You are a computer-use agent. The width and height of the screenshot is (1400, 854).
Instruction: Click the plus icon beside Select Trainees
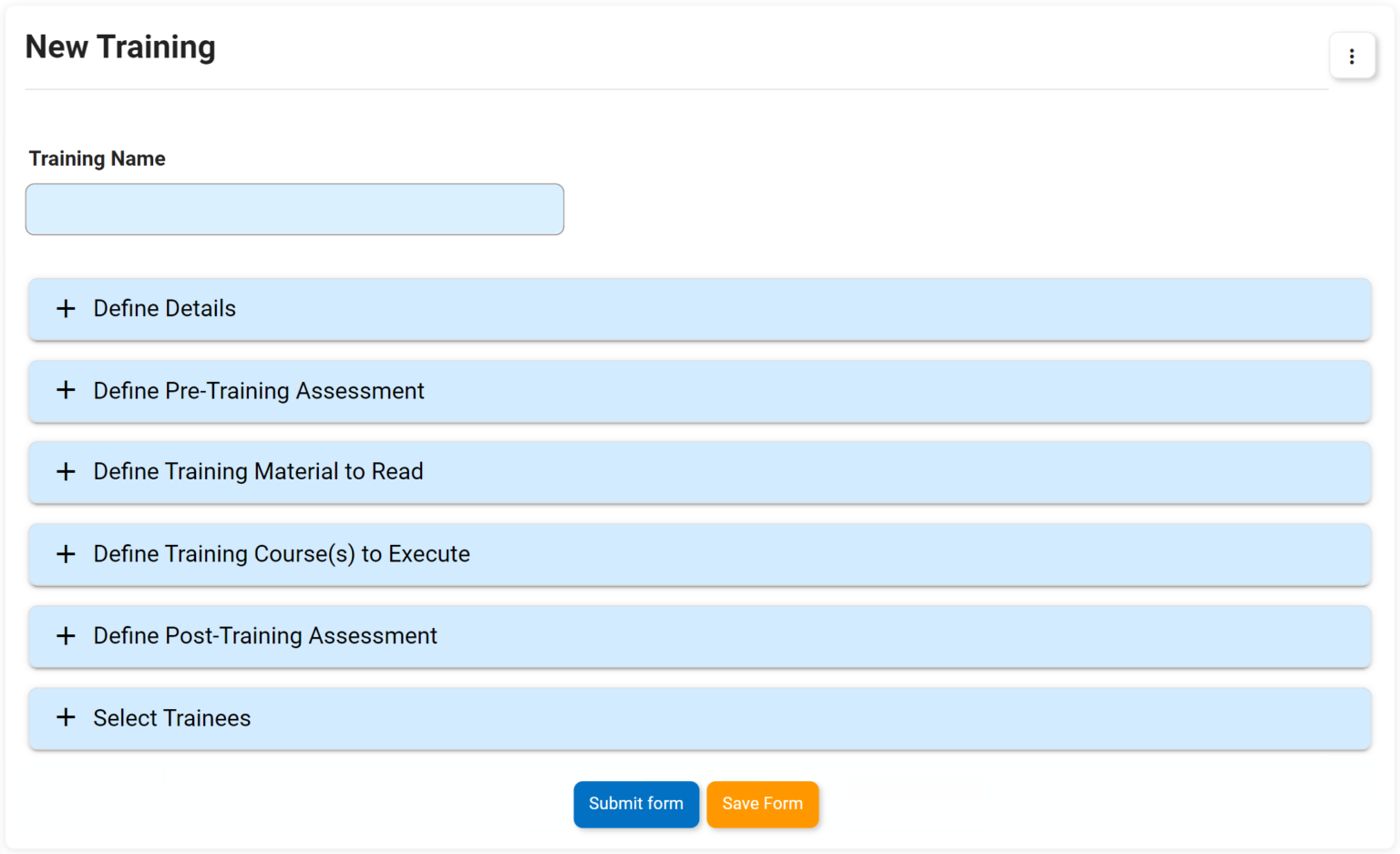(66, 718)
